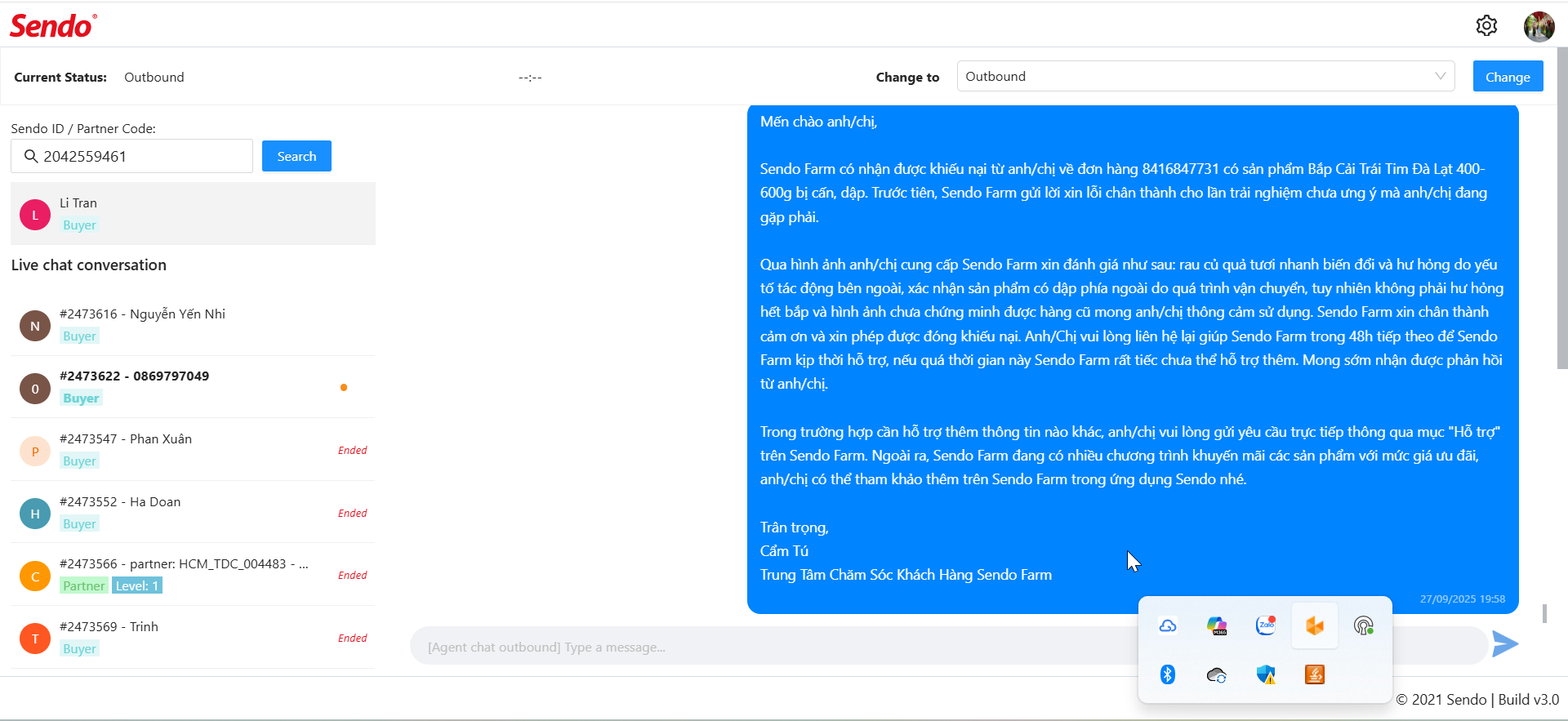Click the T avatar of Trinh
Viewport: 1568px width, 721px height.
click(x=35, y=639)
